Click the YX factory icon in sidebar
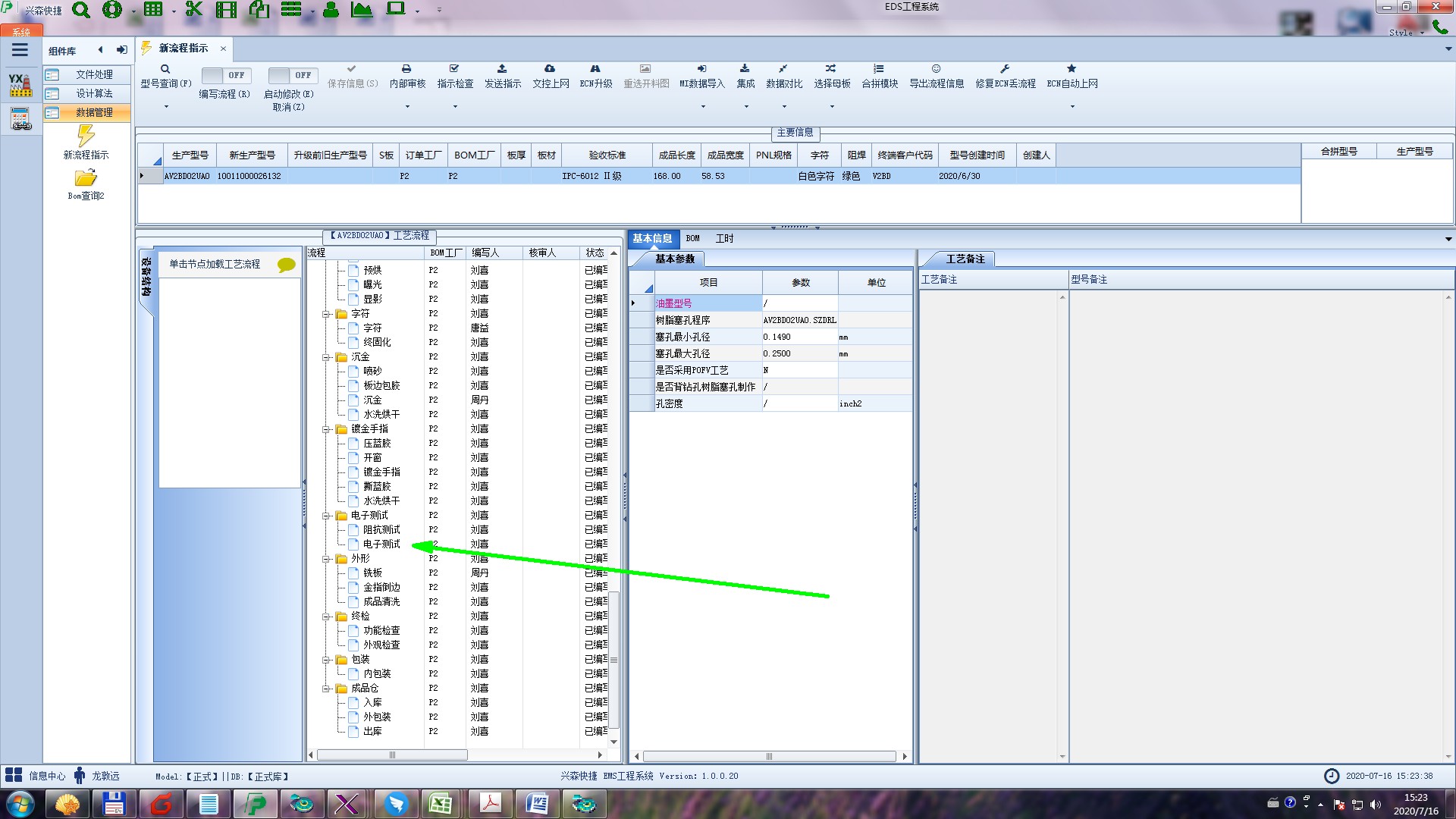Viewport: 1456px width, 819px height. coord(20,84)
